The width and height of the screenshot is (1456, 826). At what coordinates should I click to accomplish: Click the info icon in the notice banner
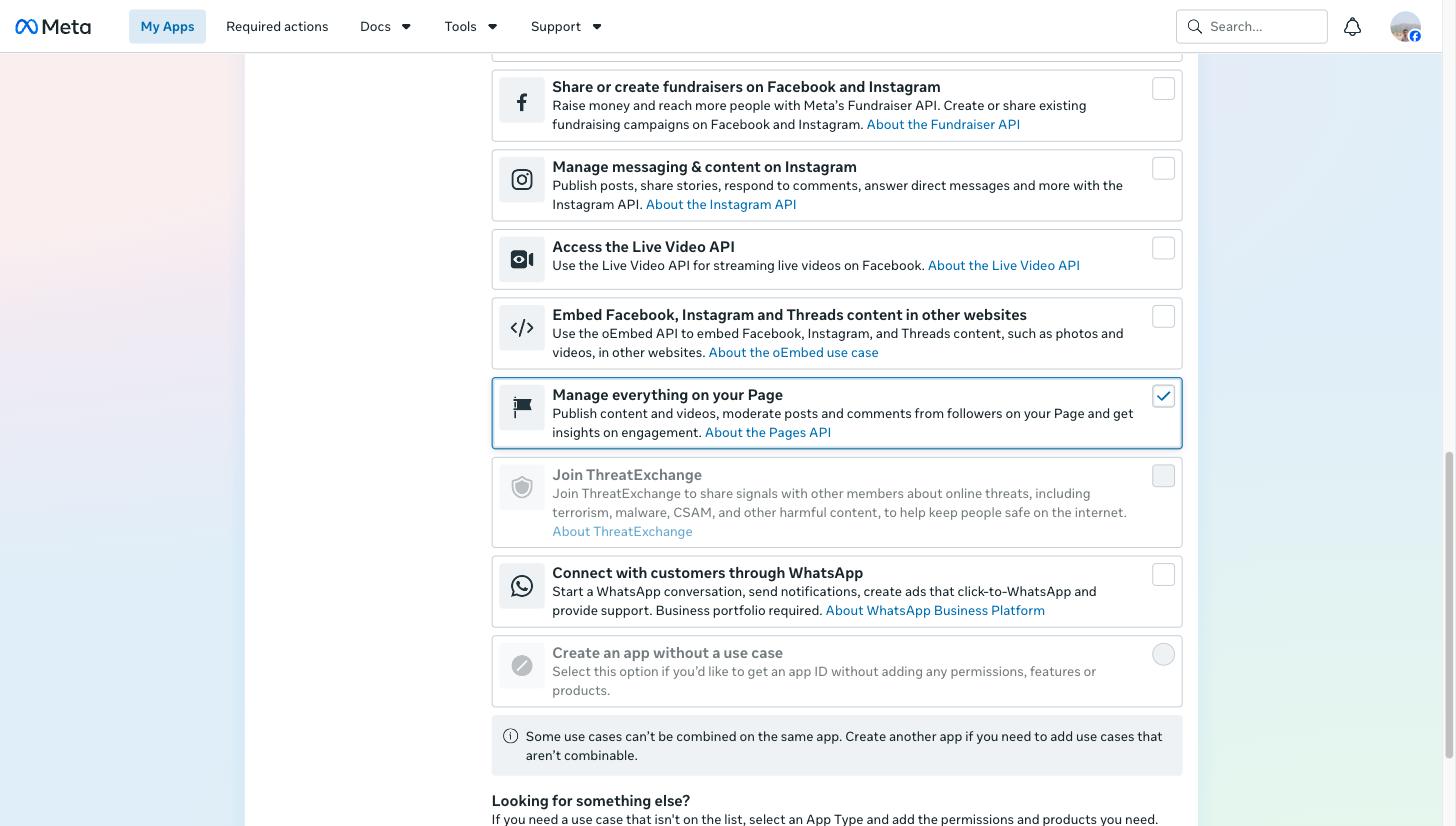pyautogui.click(x=510, y=736)
